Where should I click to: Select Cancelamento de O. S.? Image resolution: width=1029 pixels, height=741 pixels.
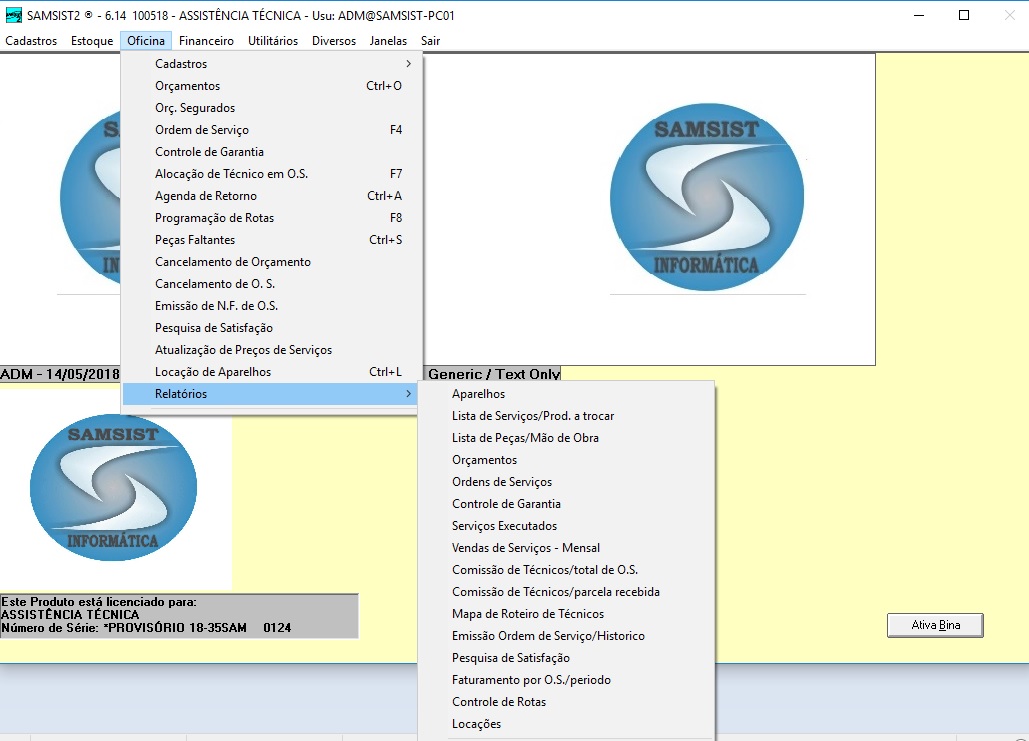(270, 284)
